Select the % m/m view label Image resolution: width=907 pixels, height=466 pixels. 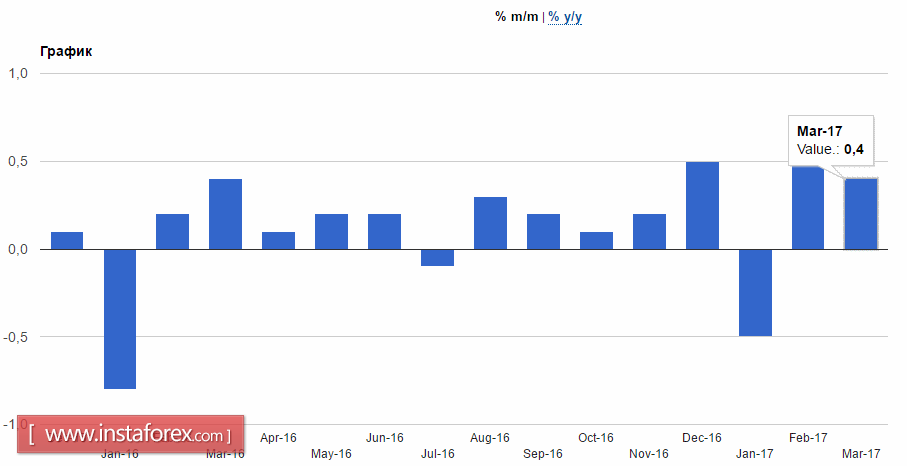(517, 17)
